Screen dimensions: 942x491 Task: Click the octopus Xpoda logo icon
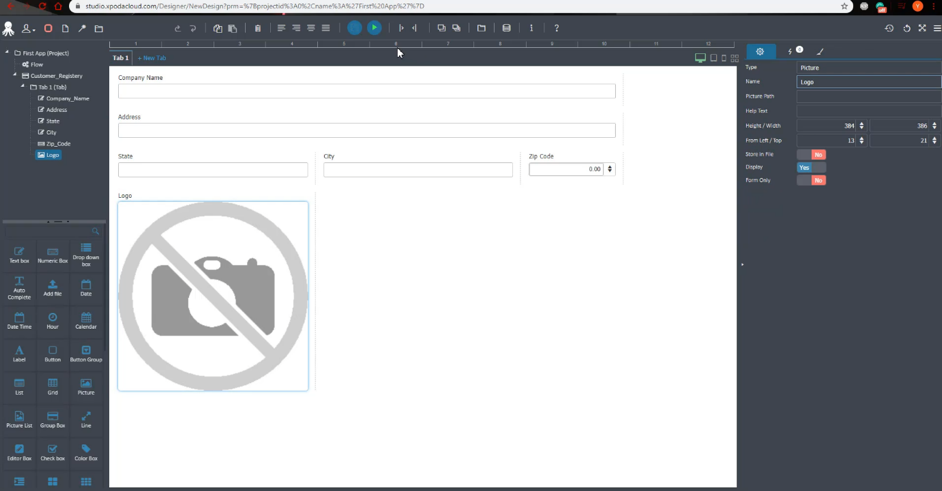(8, 28)
